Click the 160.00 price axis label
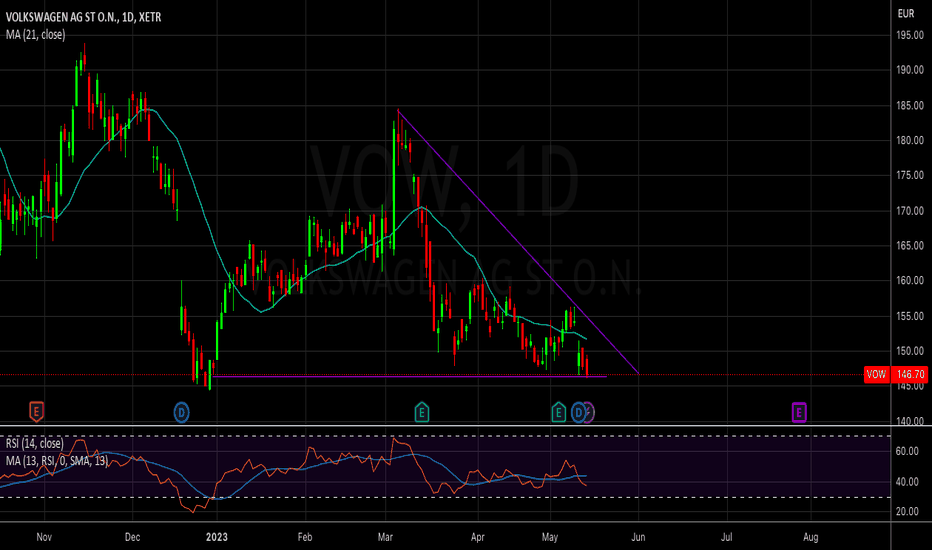Viewport: 932px width, 550px height. (910, 280)
